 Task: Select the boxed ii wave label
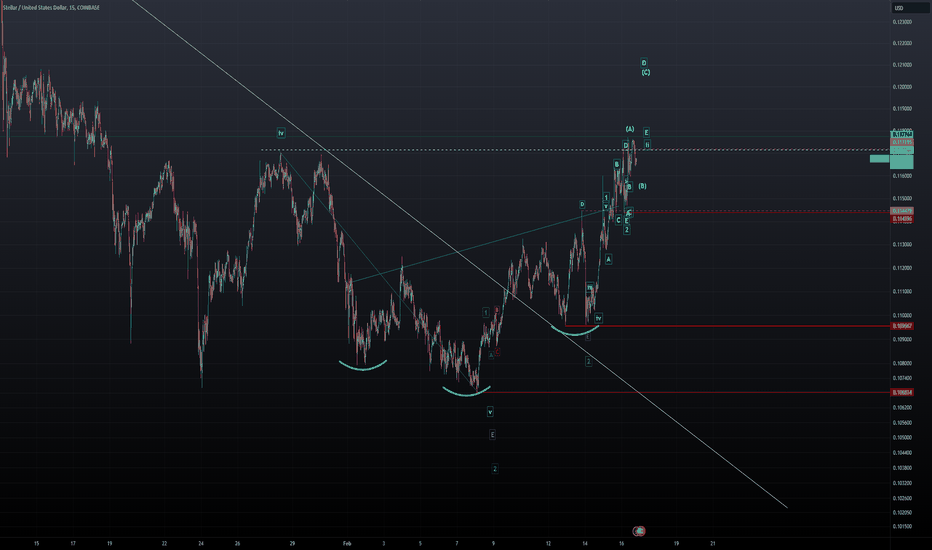pos(647,144)
